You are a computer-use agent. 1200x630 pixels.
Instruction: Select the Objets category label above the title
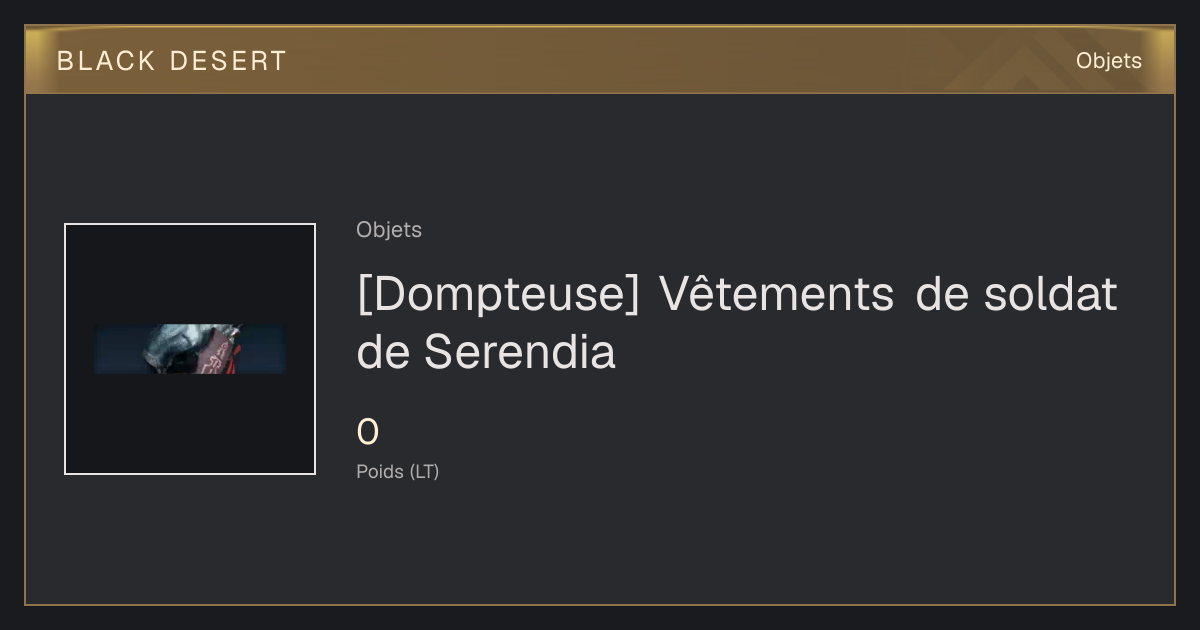click(389, 230)
